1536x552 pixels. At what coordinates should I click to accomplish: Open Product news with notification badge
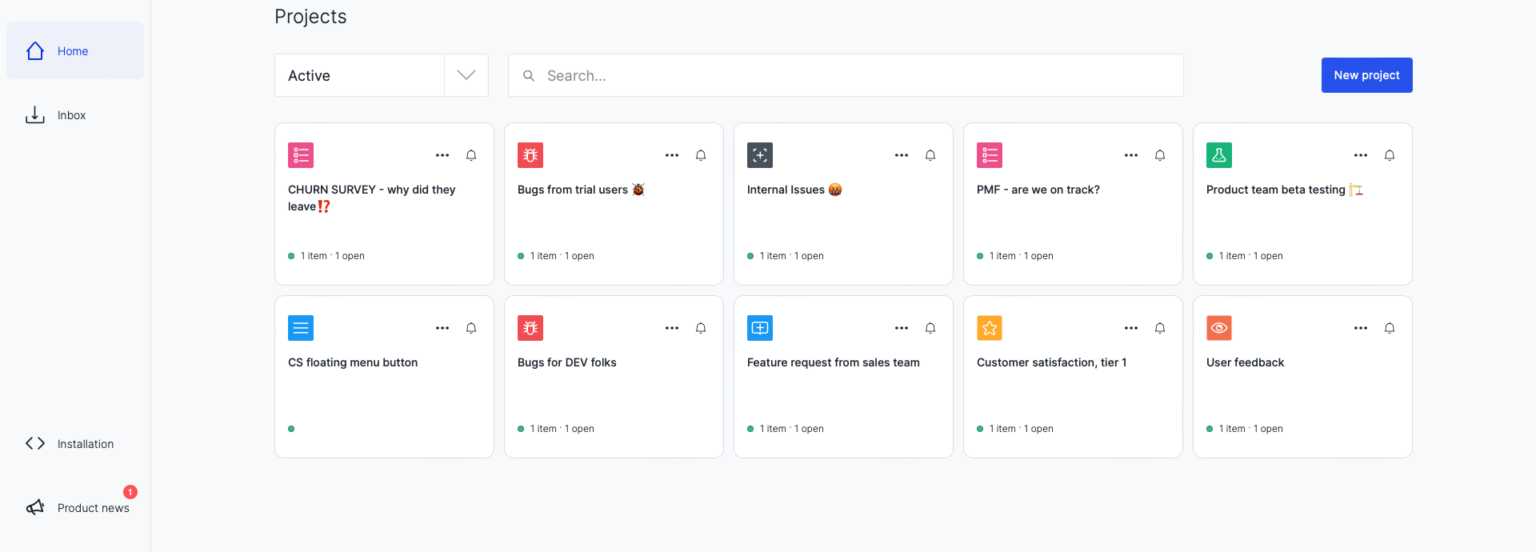[x=92, y=508]
